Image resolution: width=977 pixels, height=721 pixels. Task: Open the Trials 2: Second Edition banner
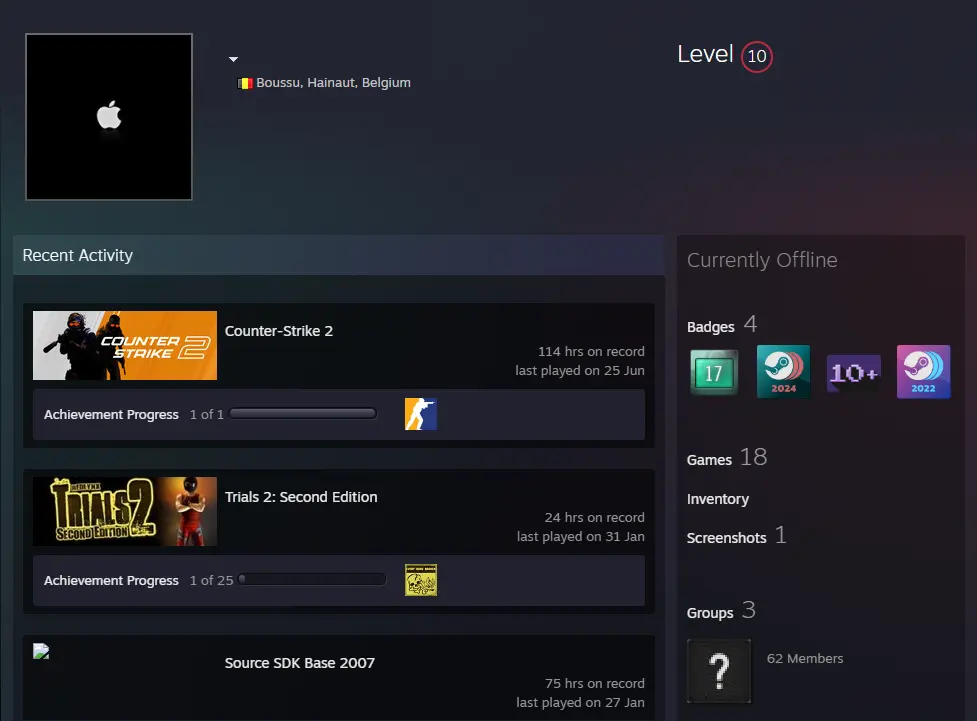(125, 511)
